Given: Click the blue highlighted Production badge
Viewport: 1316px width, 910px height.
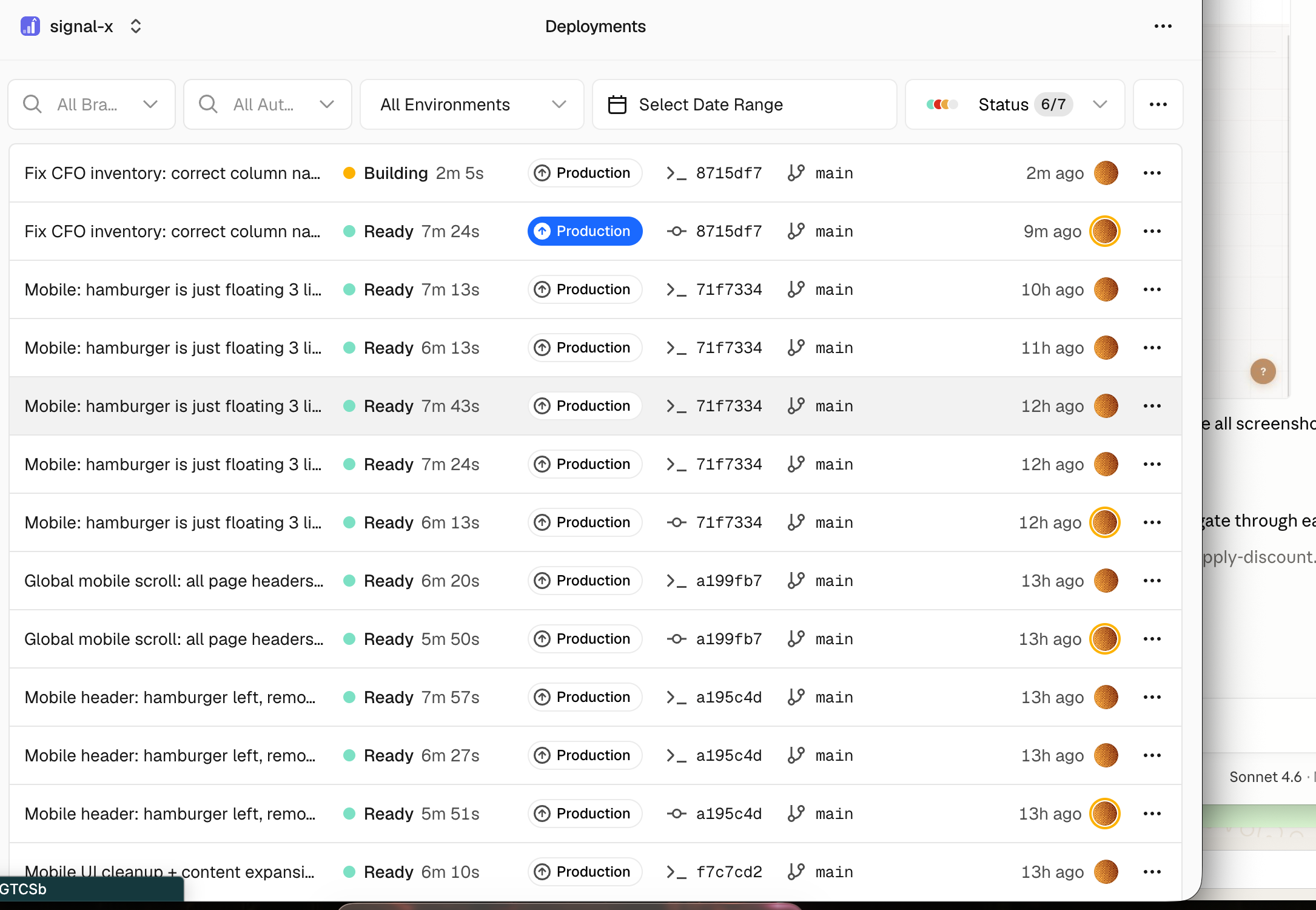Looking at the screenshot, I should (x=585, y=231).
